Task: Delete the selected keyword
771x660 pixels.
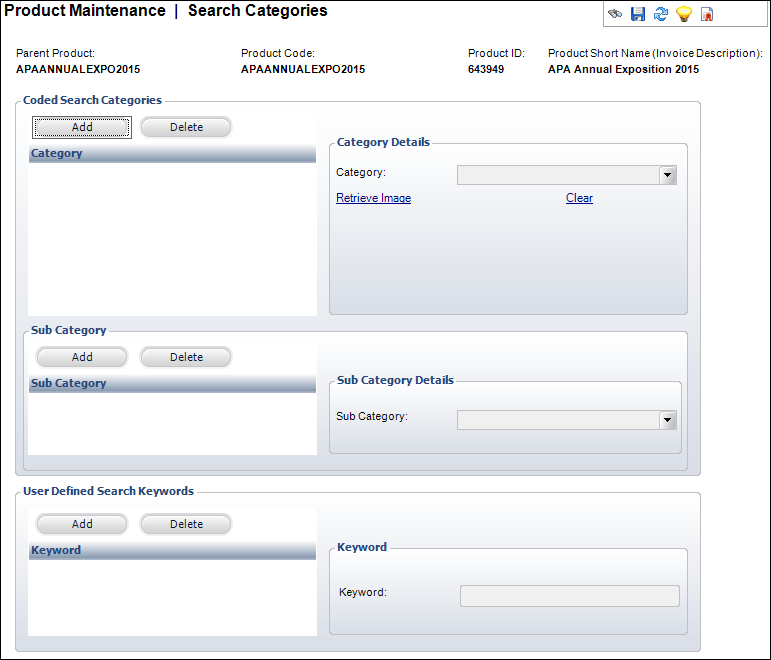Action: (186, 524)
